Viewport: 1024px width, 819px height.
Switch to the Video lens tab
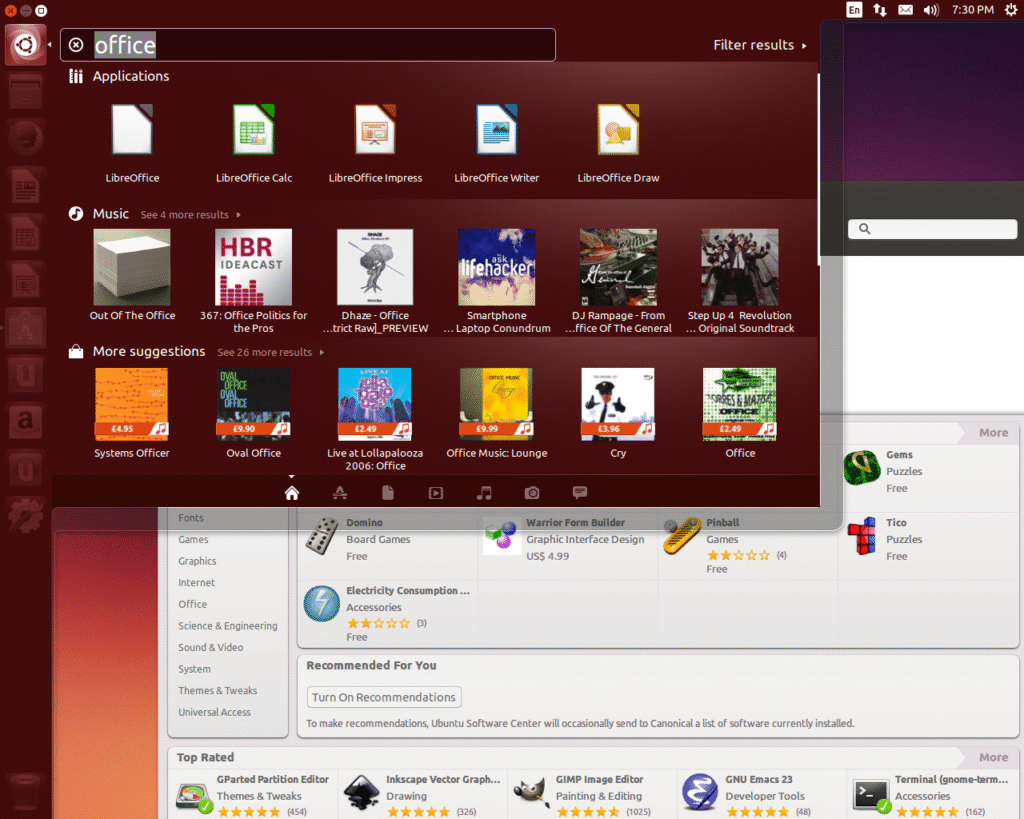(436, 493)
